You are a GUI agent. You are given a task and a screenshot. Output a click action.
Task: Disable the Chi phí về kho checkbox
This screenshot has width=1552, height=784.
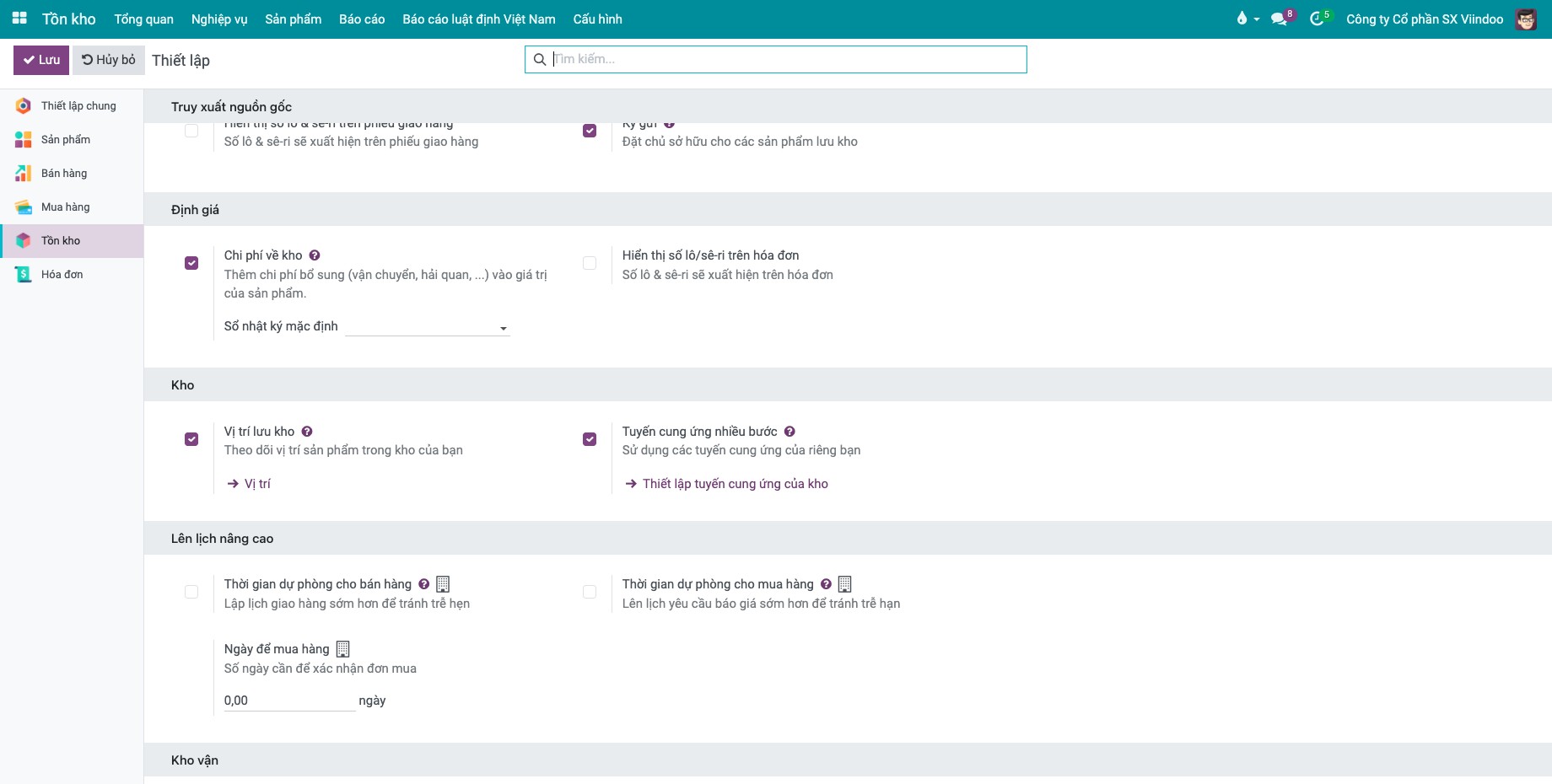point(191,263)
